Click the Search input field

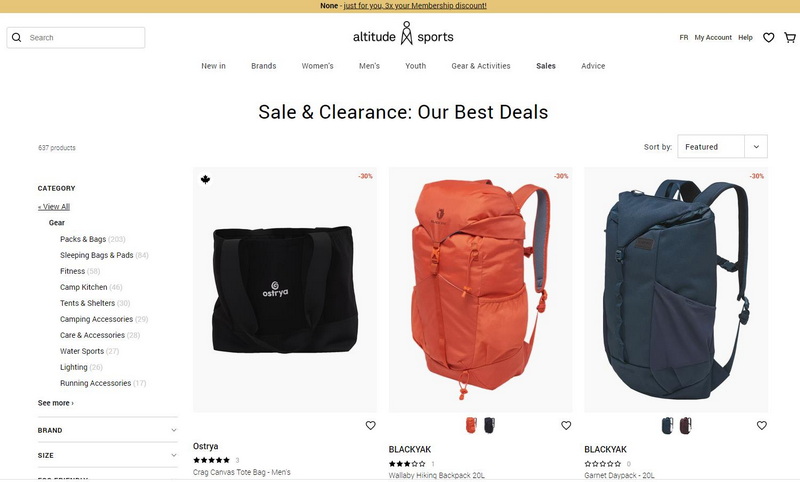click(x=76, y=38)
